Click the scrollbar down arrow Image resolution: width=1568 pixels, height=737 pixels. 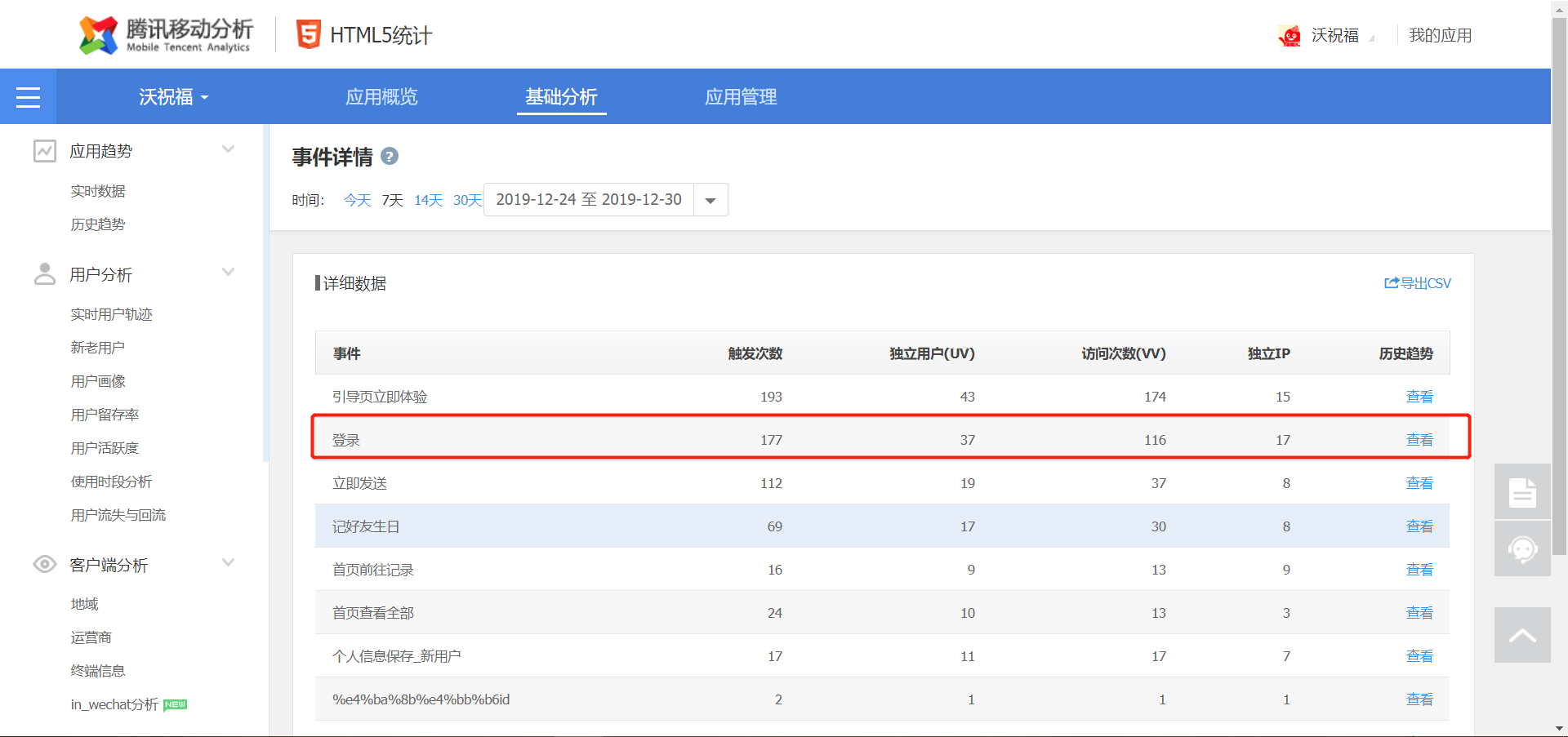click(1559, 728)
